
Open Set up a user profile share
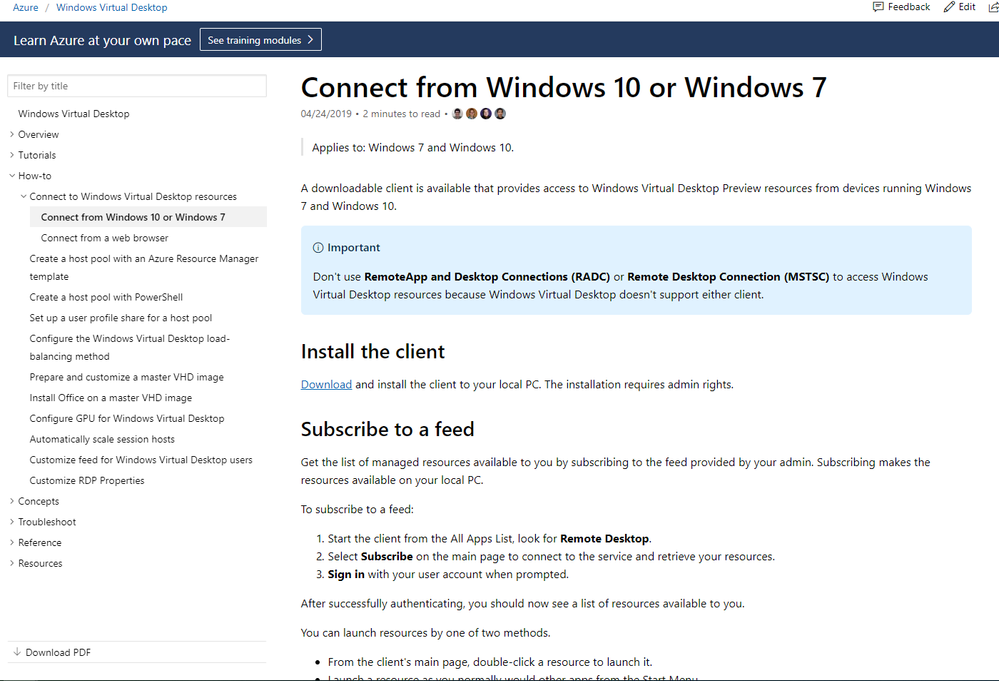pos(120,318)
